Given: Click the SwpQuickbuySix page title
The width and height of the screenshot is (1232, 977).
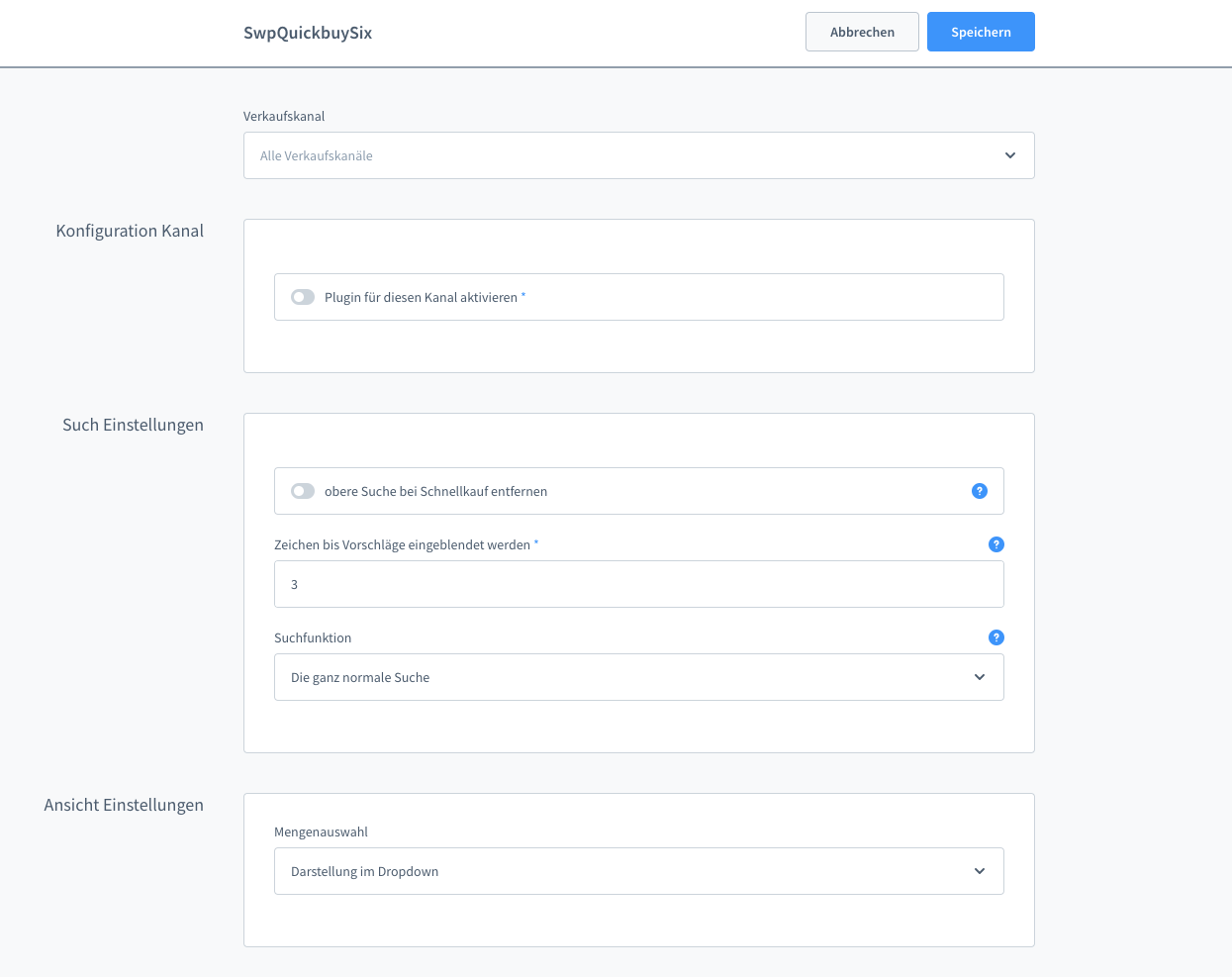Looking at the screenshot, I should pos(308,33).
